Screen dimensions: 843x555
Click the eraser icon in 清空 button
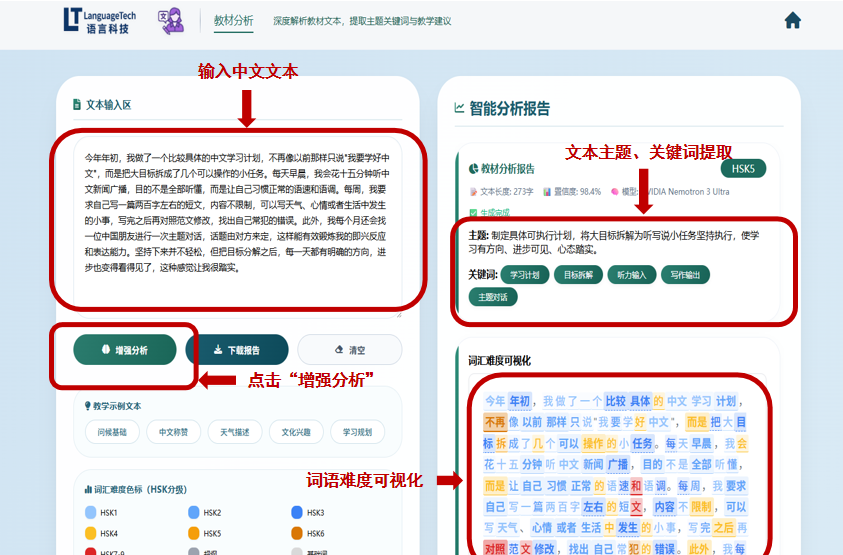(339, 350)
